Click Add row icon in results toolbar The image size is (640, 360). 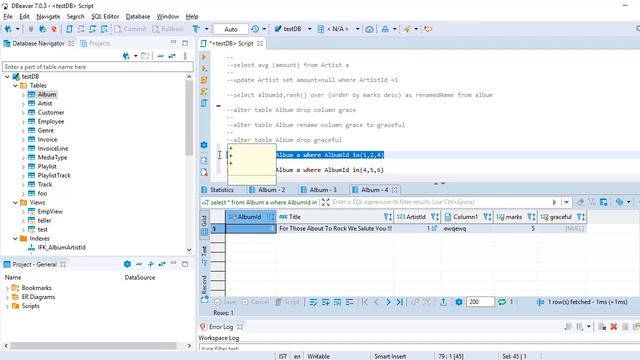(x=325, y=302)
